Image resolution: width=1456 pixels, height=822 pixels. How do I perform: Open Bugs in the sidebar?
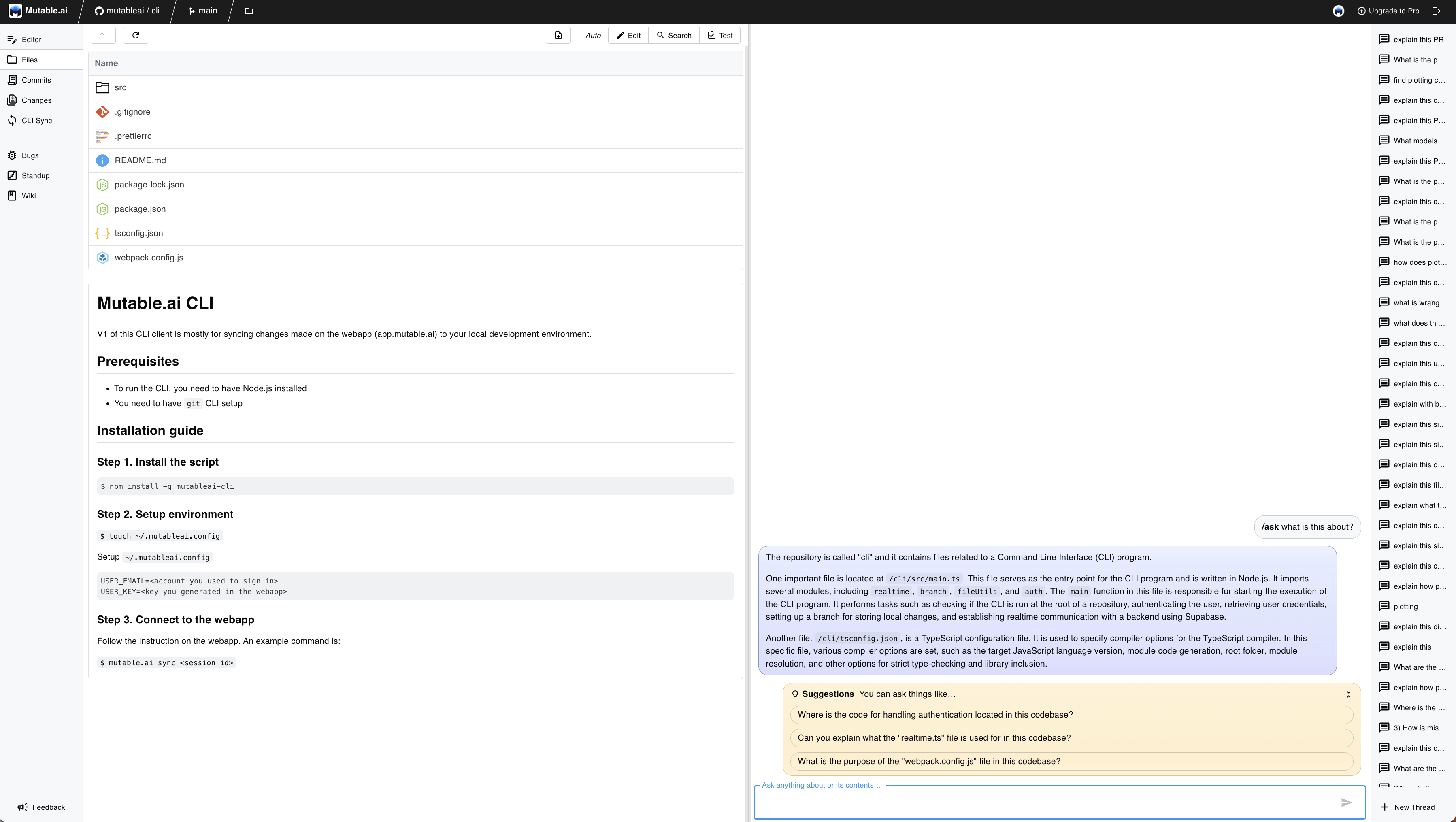(42, 155)
